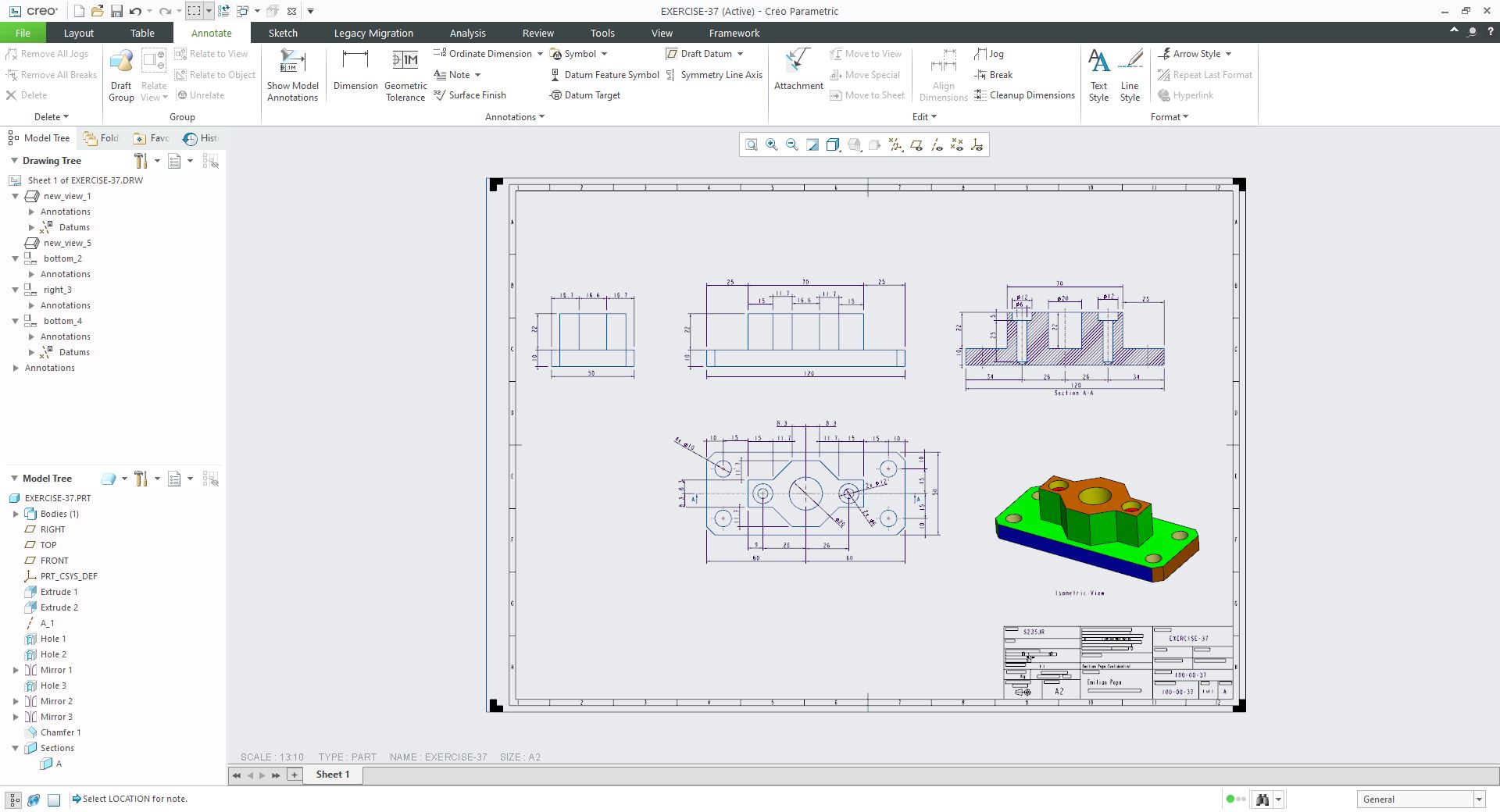The width and height of the screenshot is (1500, 812).
Task: Click Zoom In magnifier icon
Action: point(772,144)
